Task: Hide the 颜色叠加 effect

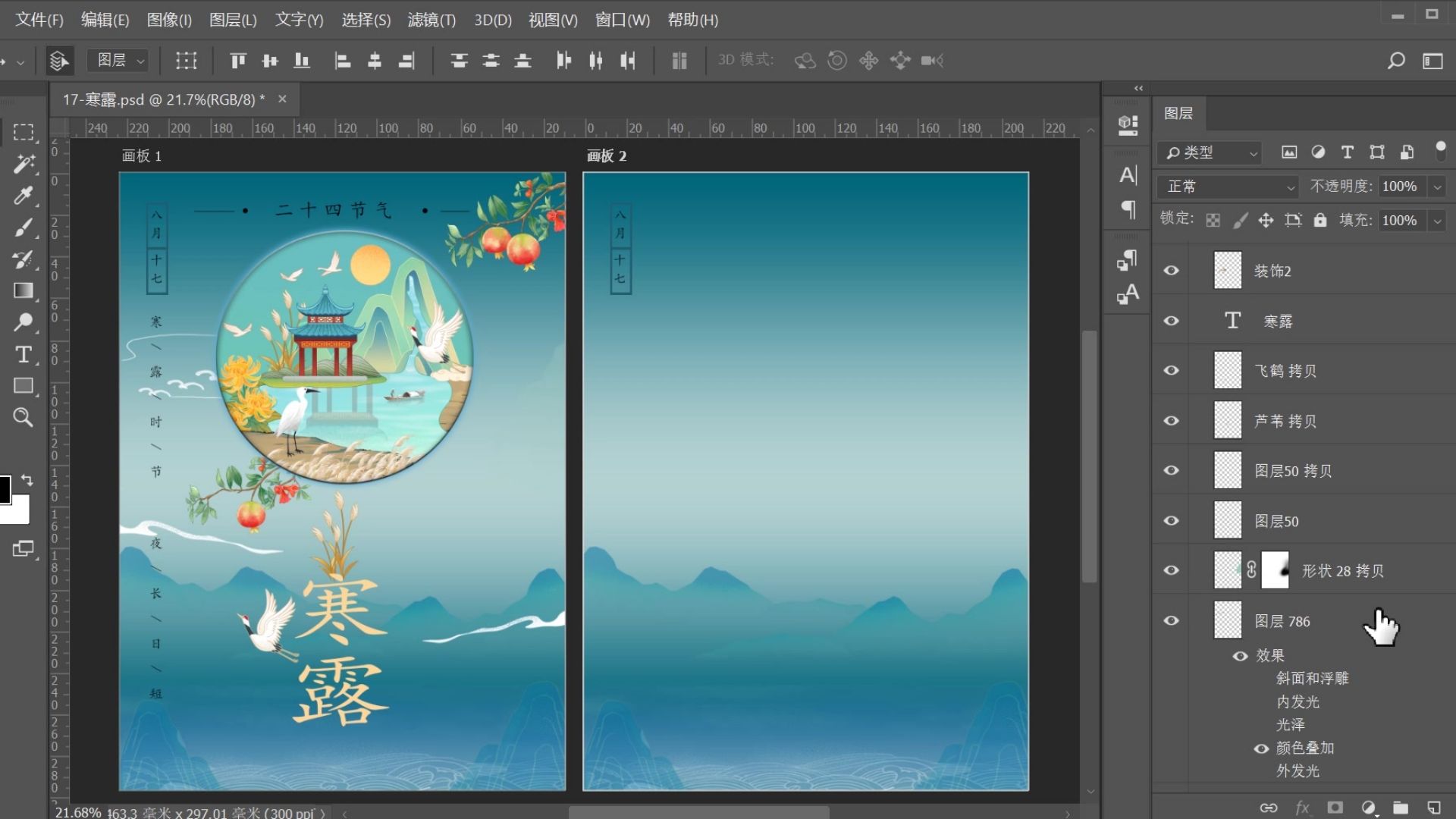Action: pyautogui.click(x=1261, y=748)
